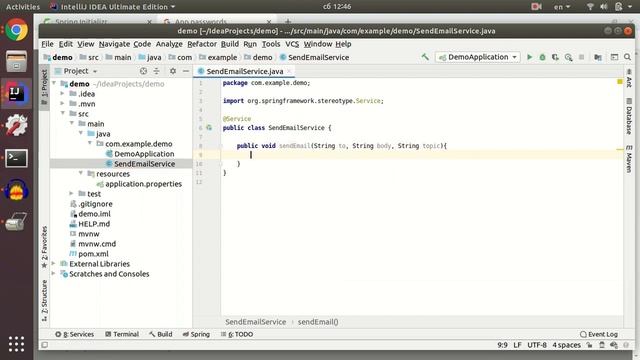This screenshot has height=360, width=640.
Task: Open DemoApplication run configuration dropdown
Action: pos(478,57)
